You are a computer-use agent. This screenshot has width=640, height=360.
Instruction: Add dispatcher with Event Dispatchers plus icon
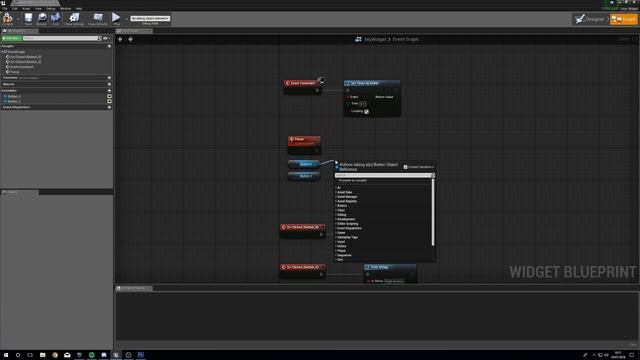point(109,107)
